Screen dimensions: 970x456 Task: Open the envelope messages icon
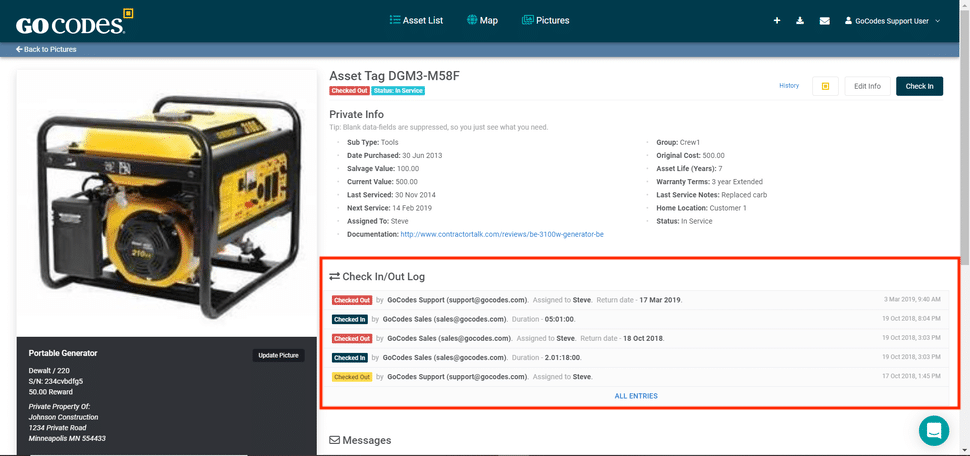pyautogui.click(x=824, y=21)
